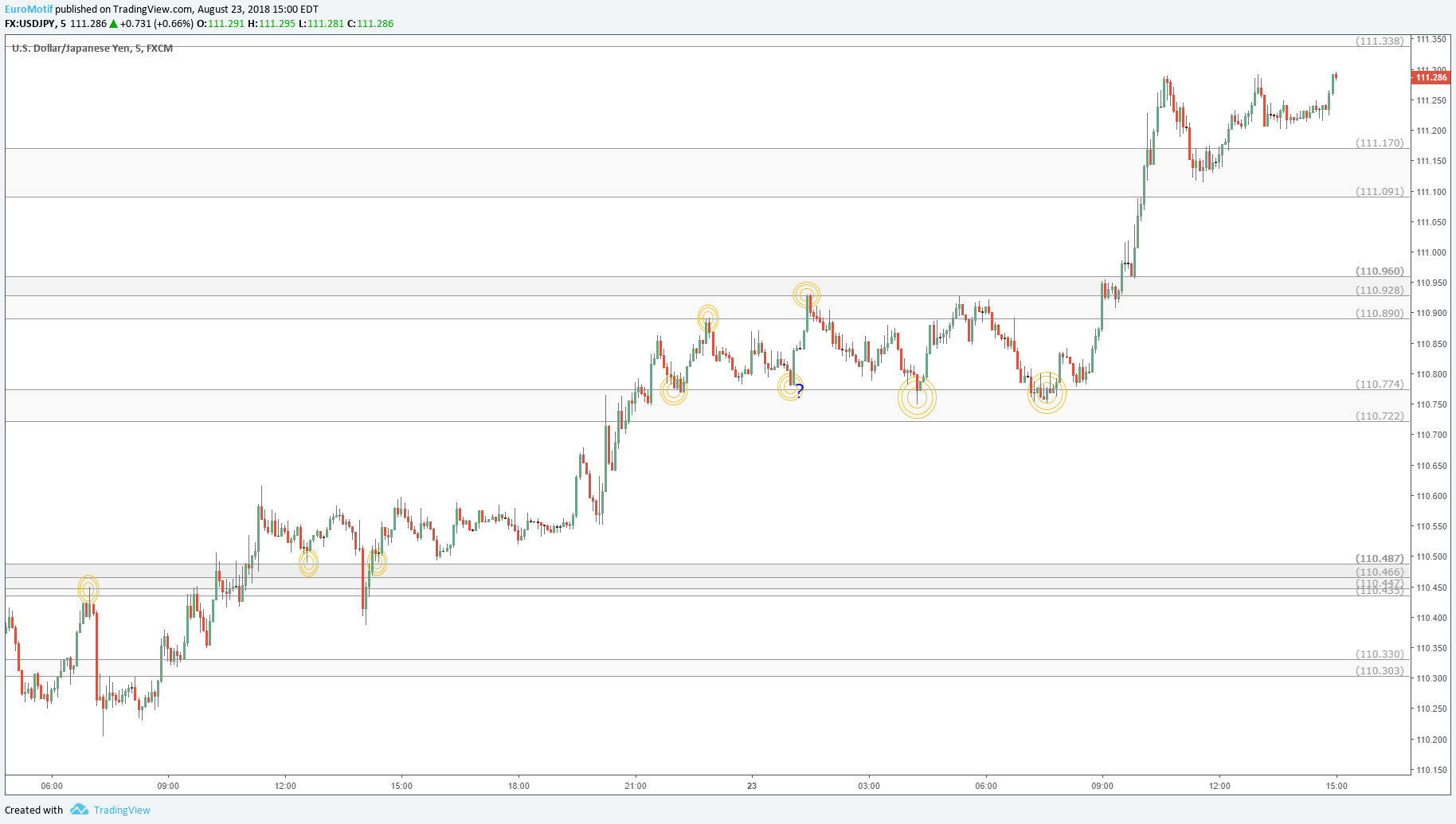Click 110.550 on the price axis

[1431, 526]
